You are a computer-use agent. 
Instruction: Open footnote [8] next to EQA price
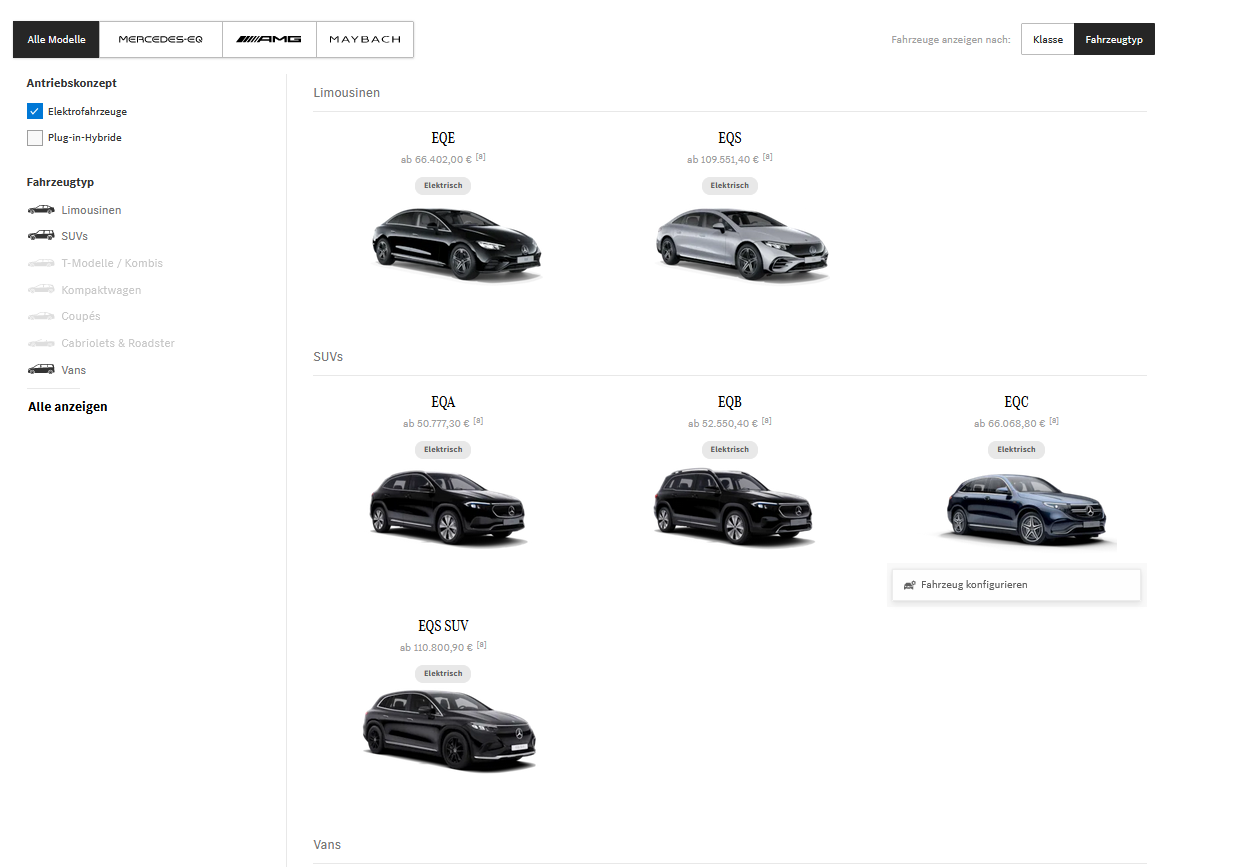point(479,421)
